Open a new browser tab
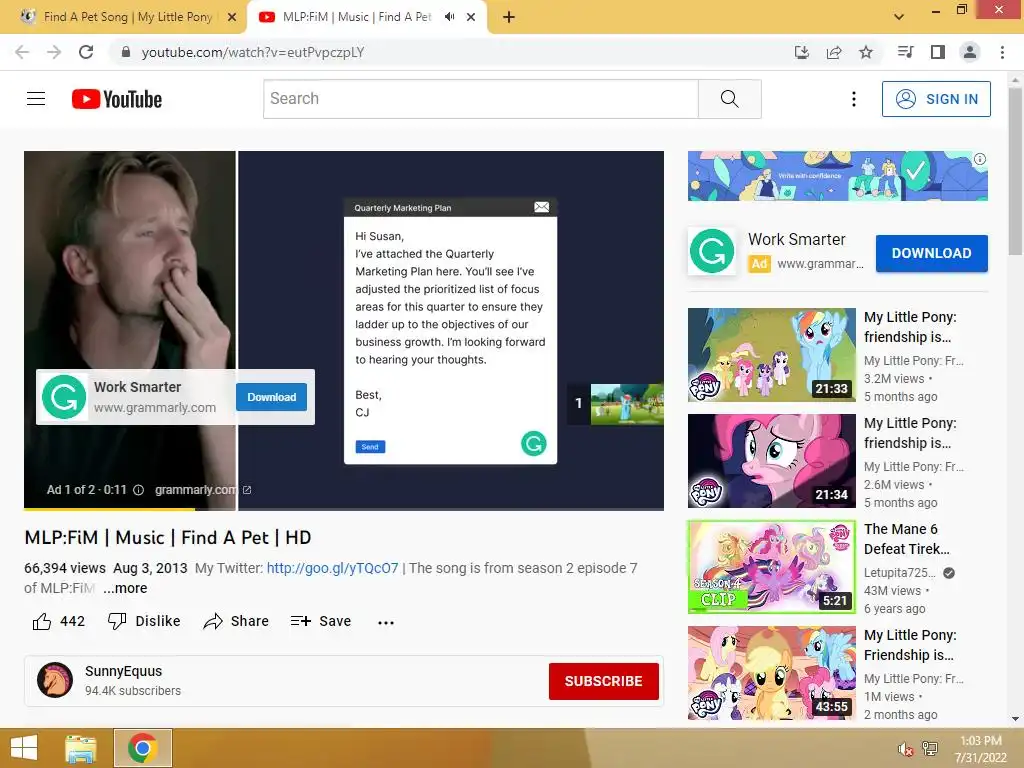 (x=509, y=17)
